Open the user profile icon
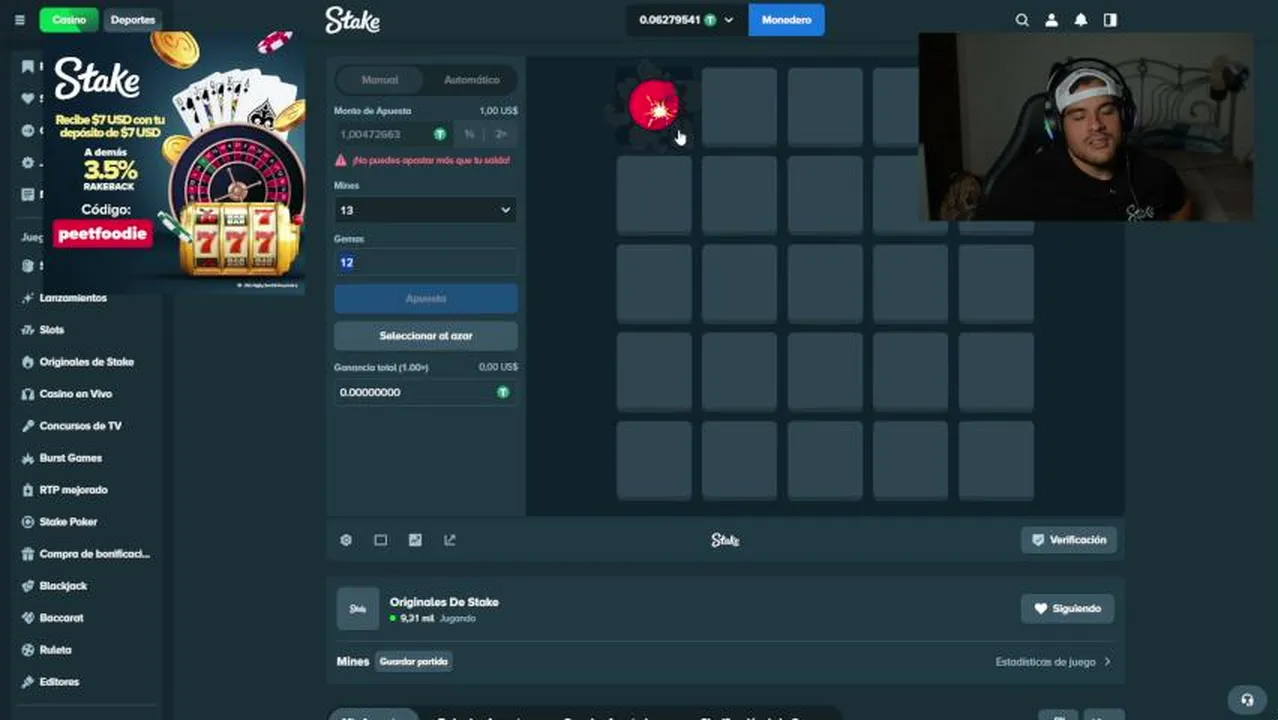 tap(1051, 20)
